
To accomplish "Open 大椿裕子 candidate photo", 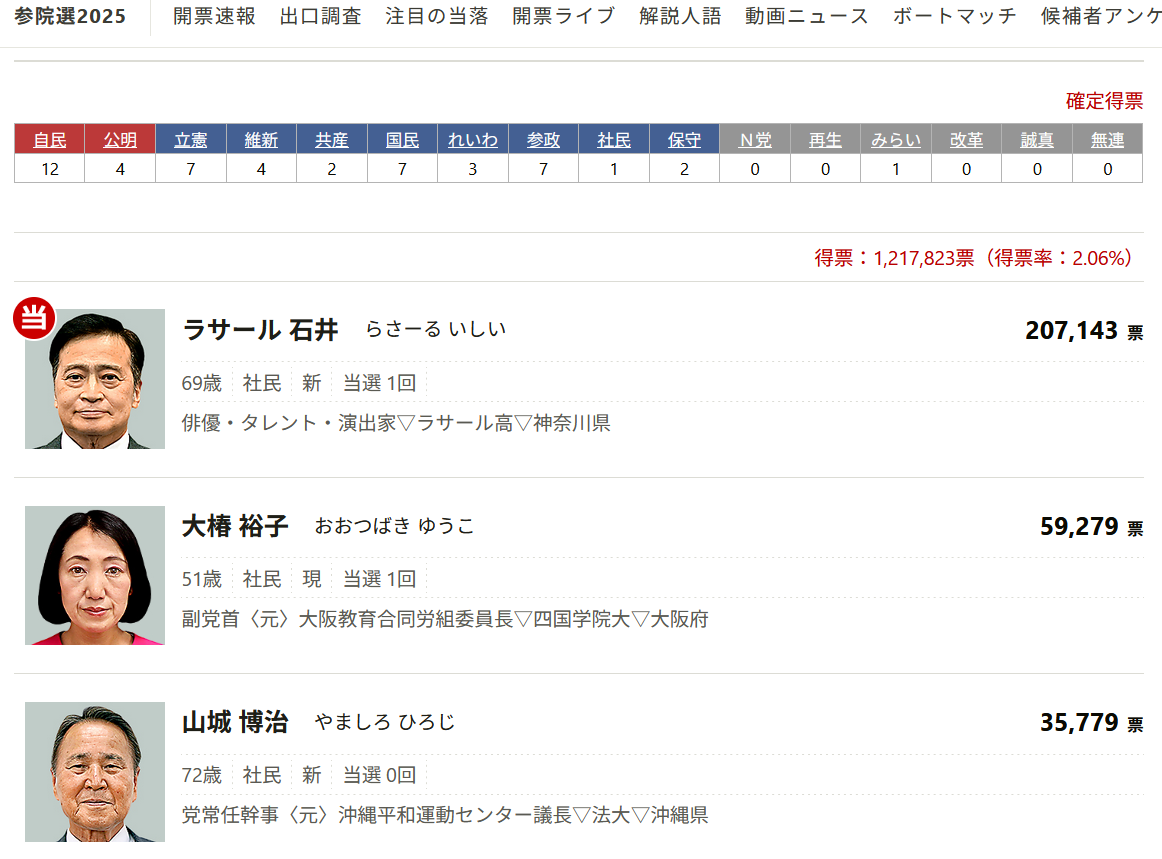I will point(95,575).
